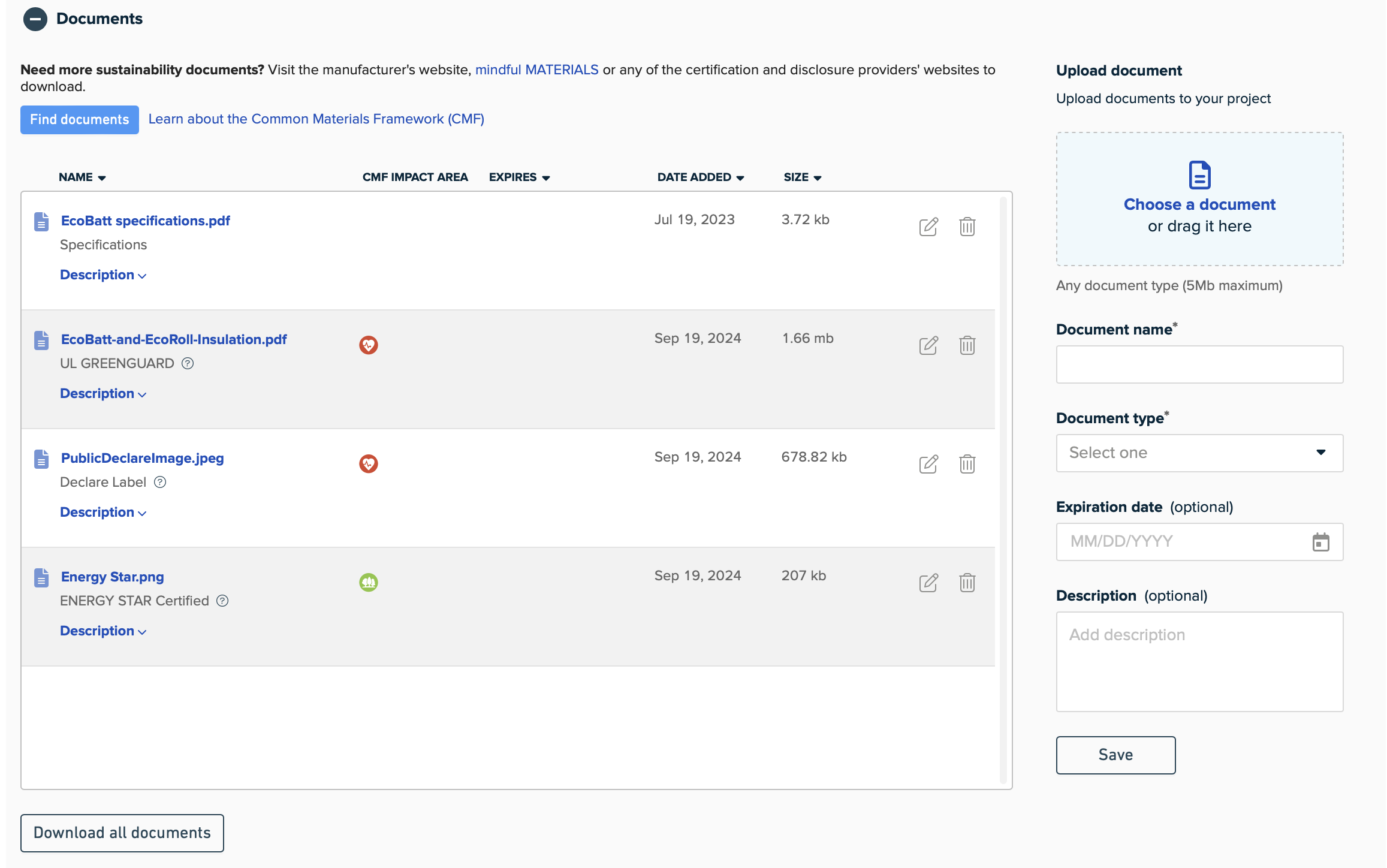
Task: Click Choose a document link
Action: [x=1200, y=204]
